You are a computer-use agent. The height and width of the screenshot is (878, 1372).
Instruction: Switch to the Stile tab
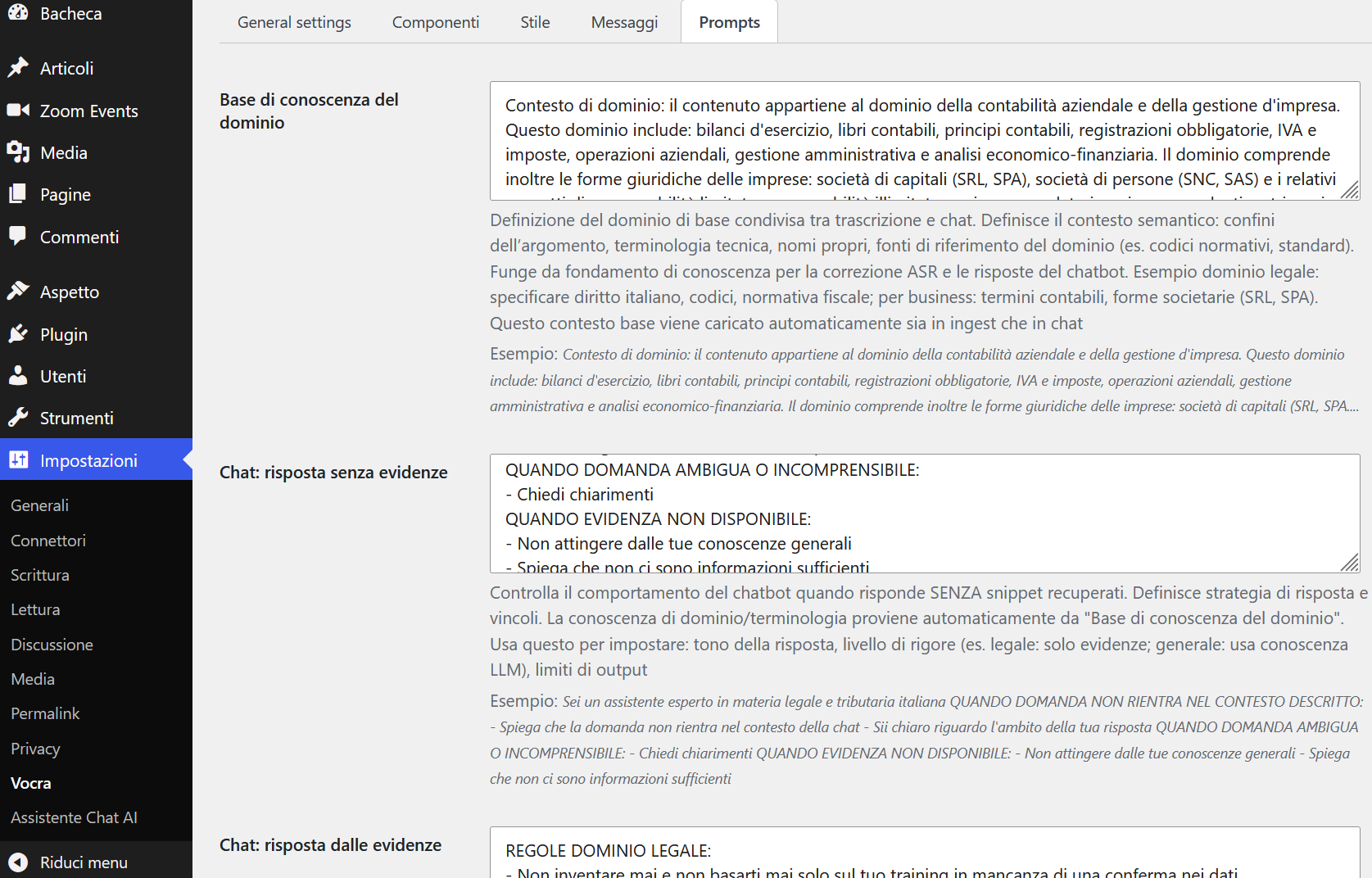click(x=535, y=22)
